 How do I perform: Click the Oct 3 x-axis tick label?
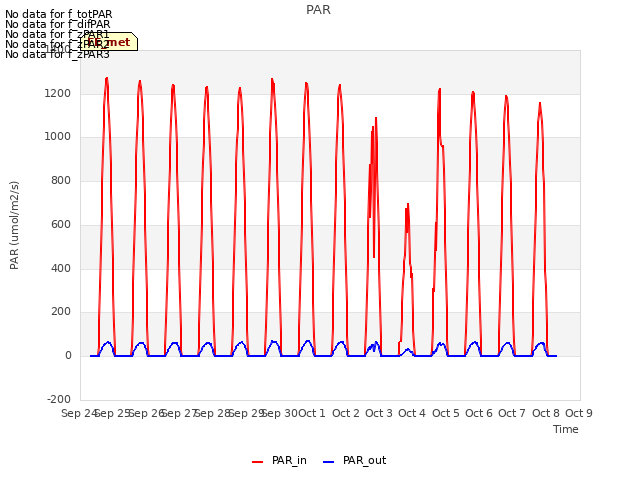(379, 413)
